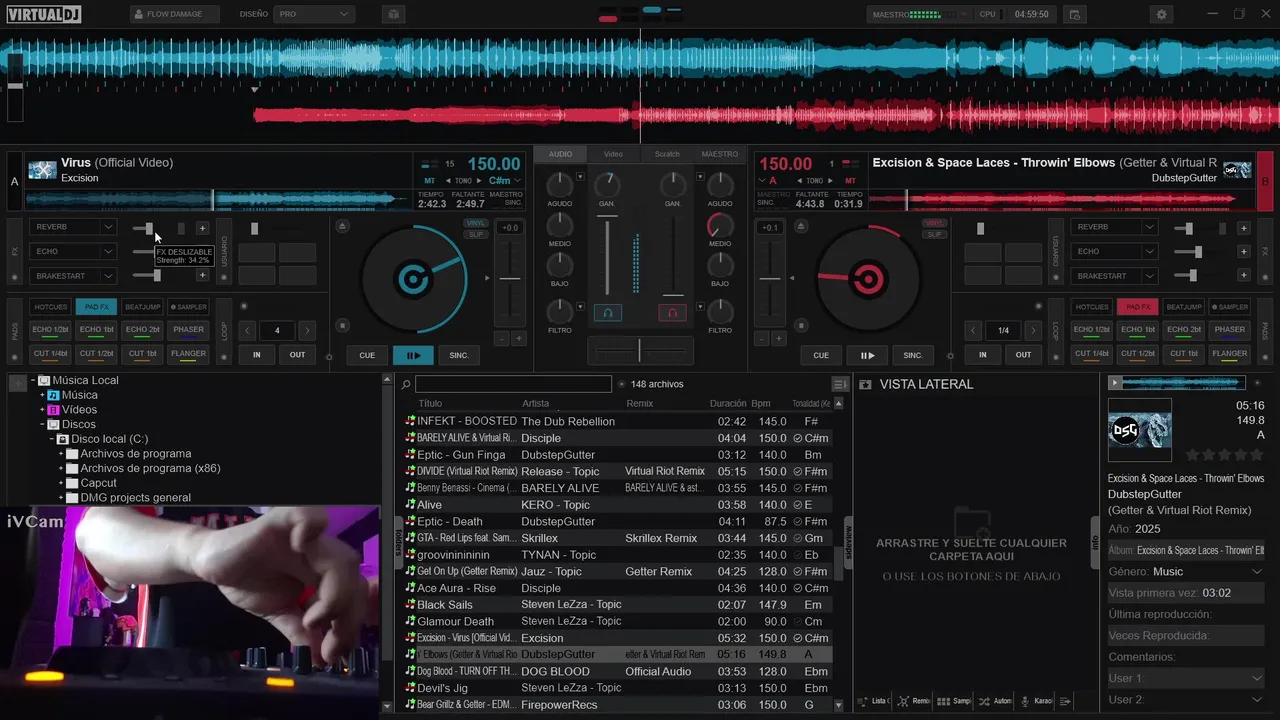
Task: Expand the Música tree folder
Action: 43,395
